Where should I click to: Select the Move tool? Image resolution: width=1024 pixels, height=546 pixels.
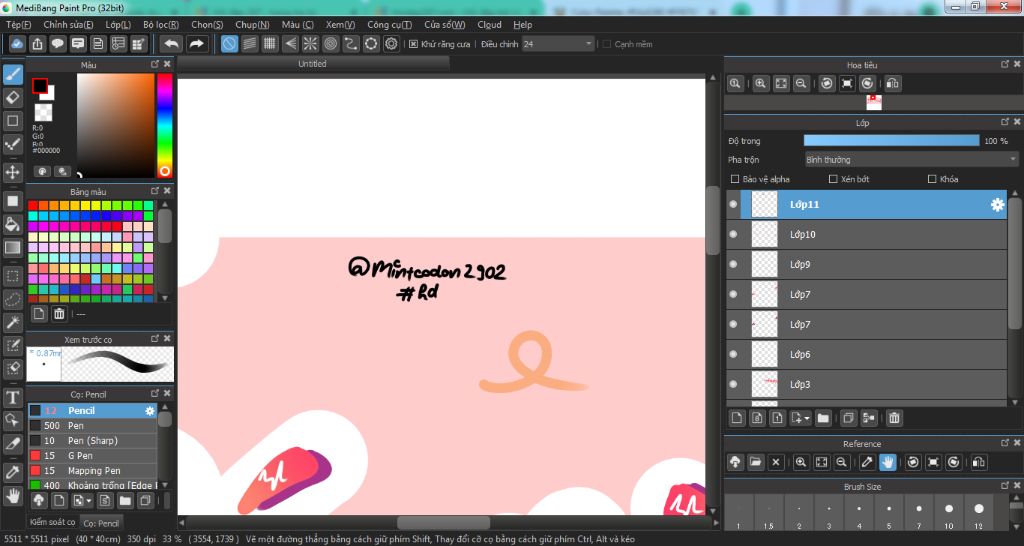click(x=12, y=172)
